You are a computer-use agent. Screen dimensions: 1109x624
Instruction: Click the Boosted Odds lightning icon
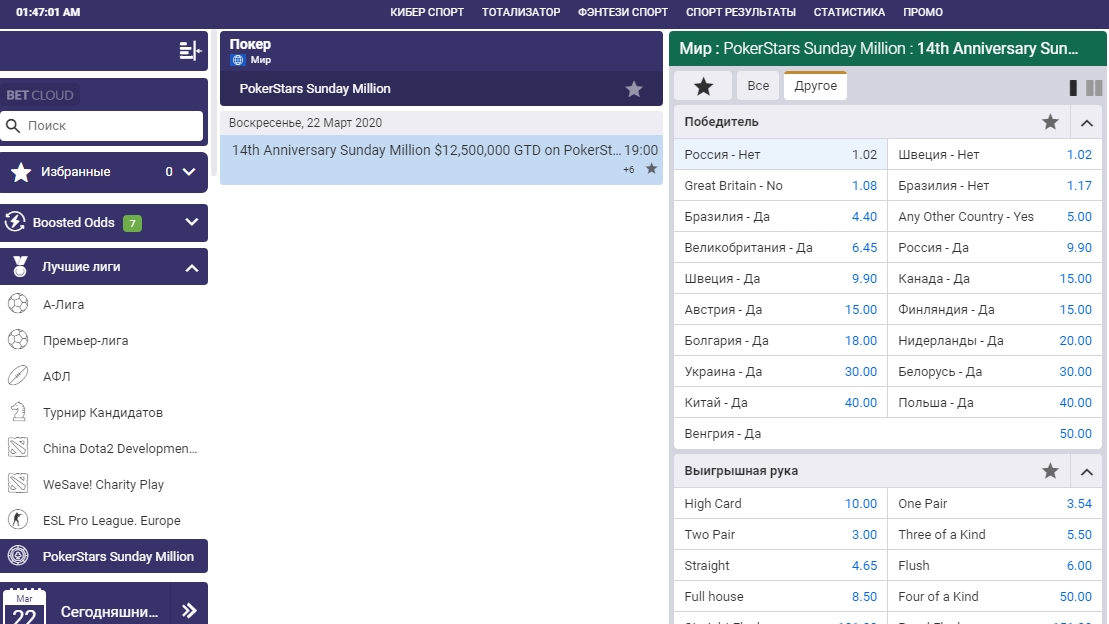[x=15, y=222]
